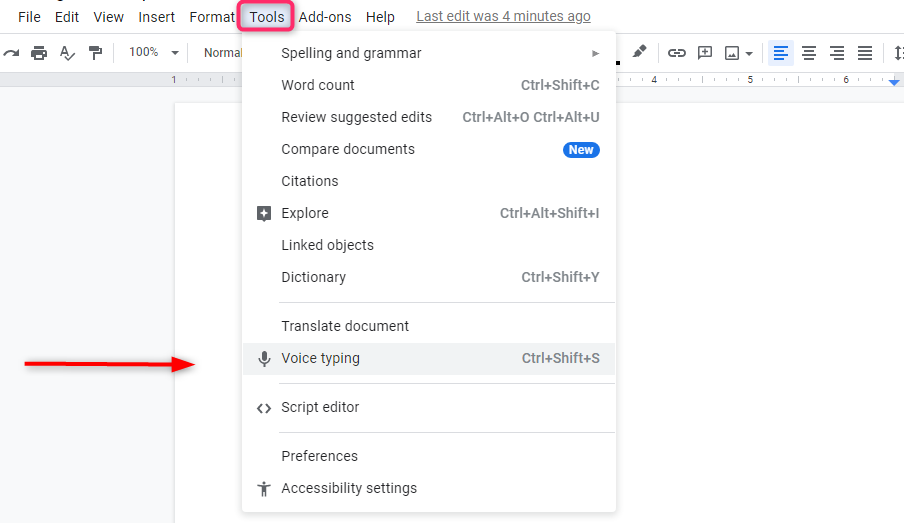Viewport: 904px width, 523px height.
Task: Open Script editor entry
Action: click(x=429, y=407)
